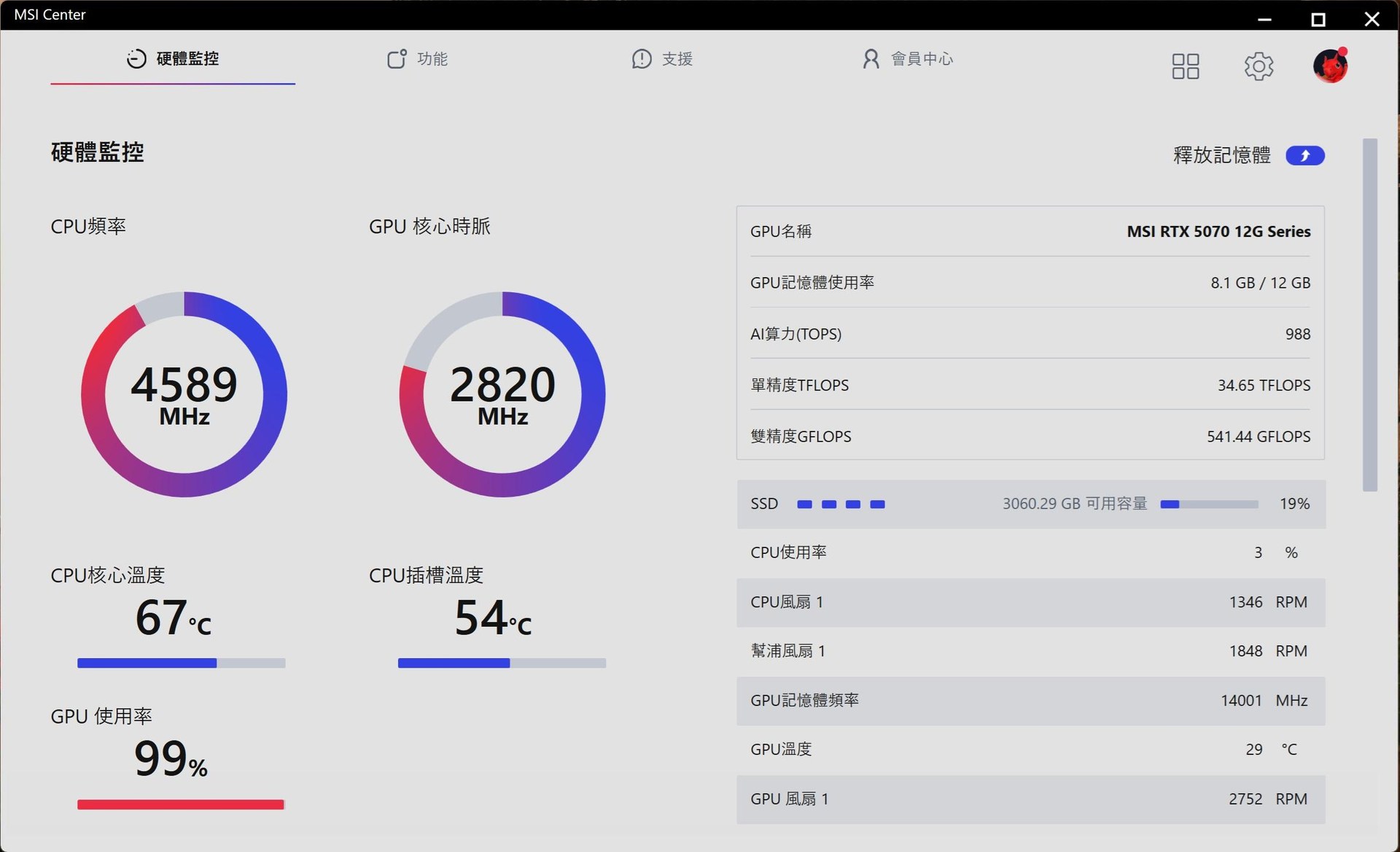
Task: Click the '3060.29 GB 可用容量' text
Action: (x=1075, y=504)
